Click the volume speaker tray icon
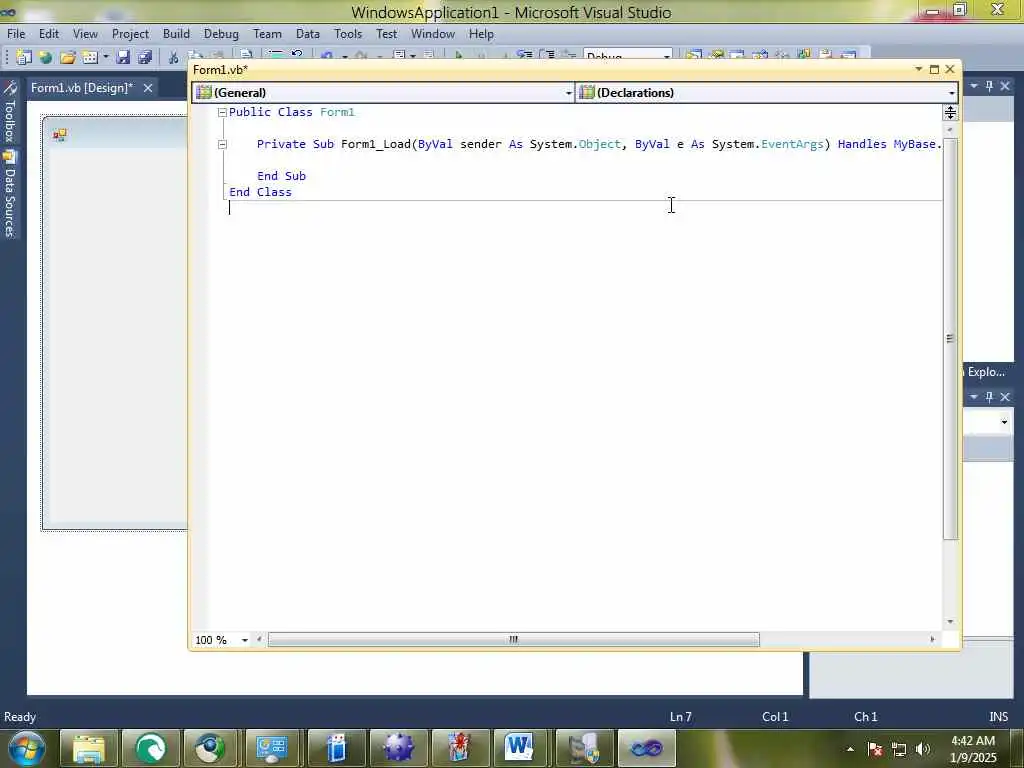 pos(922,749)
